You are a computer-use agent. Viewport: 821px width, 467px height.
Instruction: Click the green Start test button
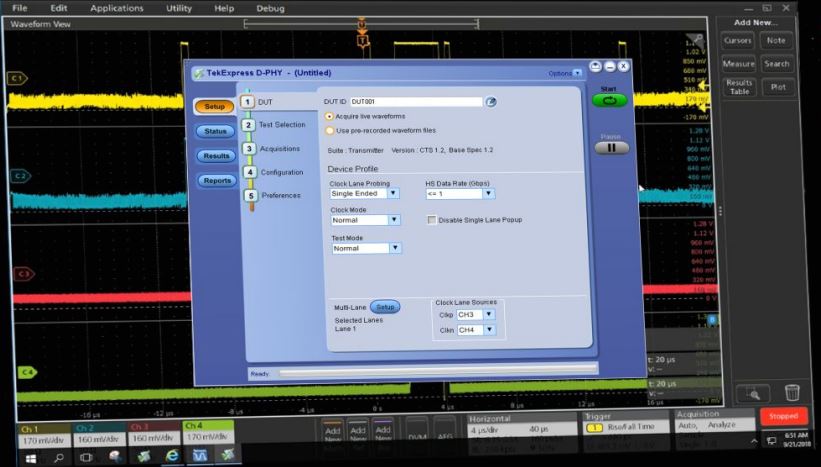[x=609, y=101]
